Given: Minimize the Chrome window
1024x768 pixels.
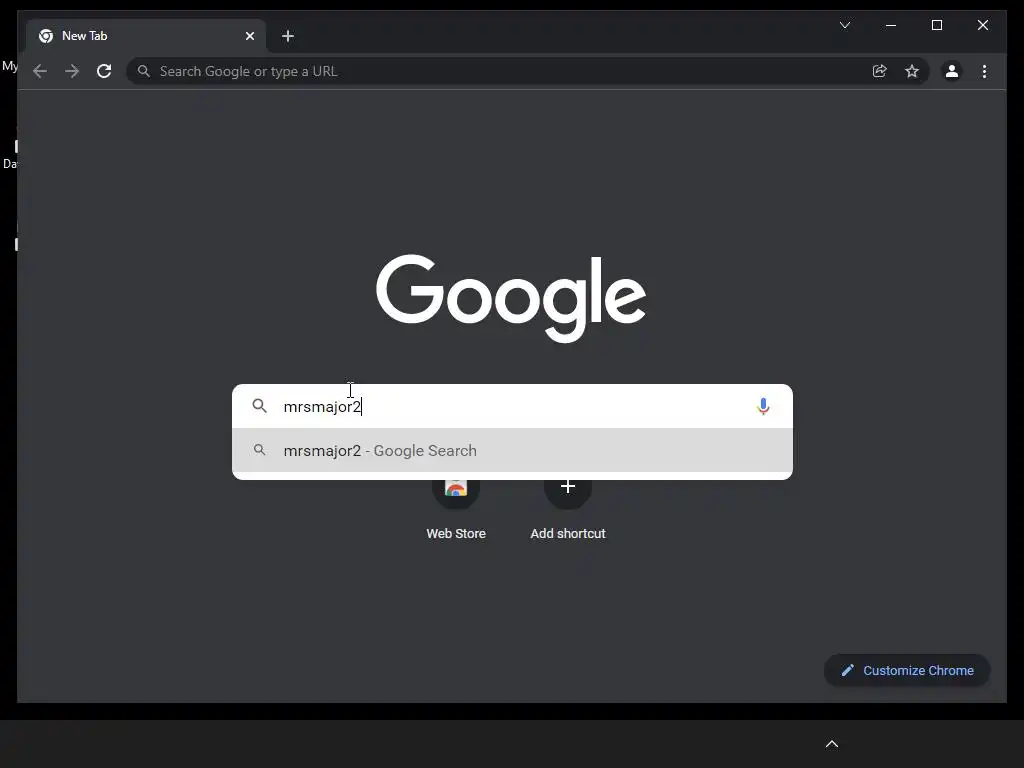Looking at the screenshot, I should click(x=891, y=25).
